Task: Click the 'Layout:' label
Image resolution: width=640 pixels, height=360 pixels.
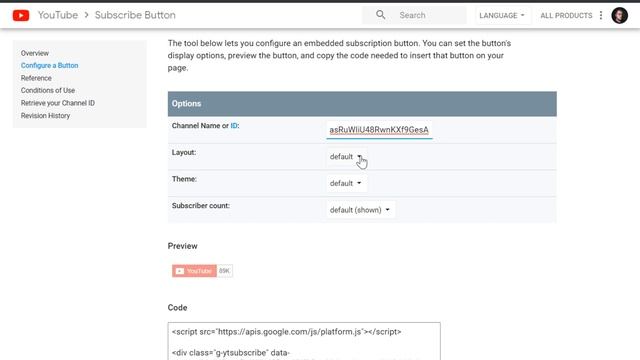Action: 184,152
